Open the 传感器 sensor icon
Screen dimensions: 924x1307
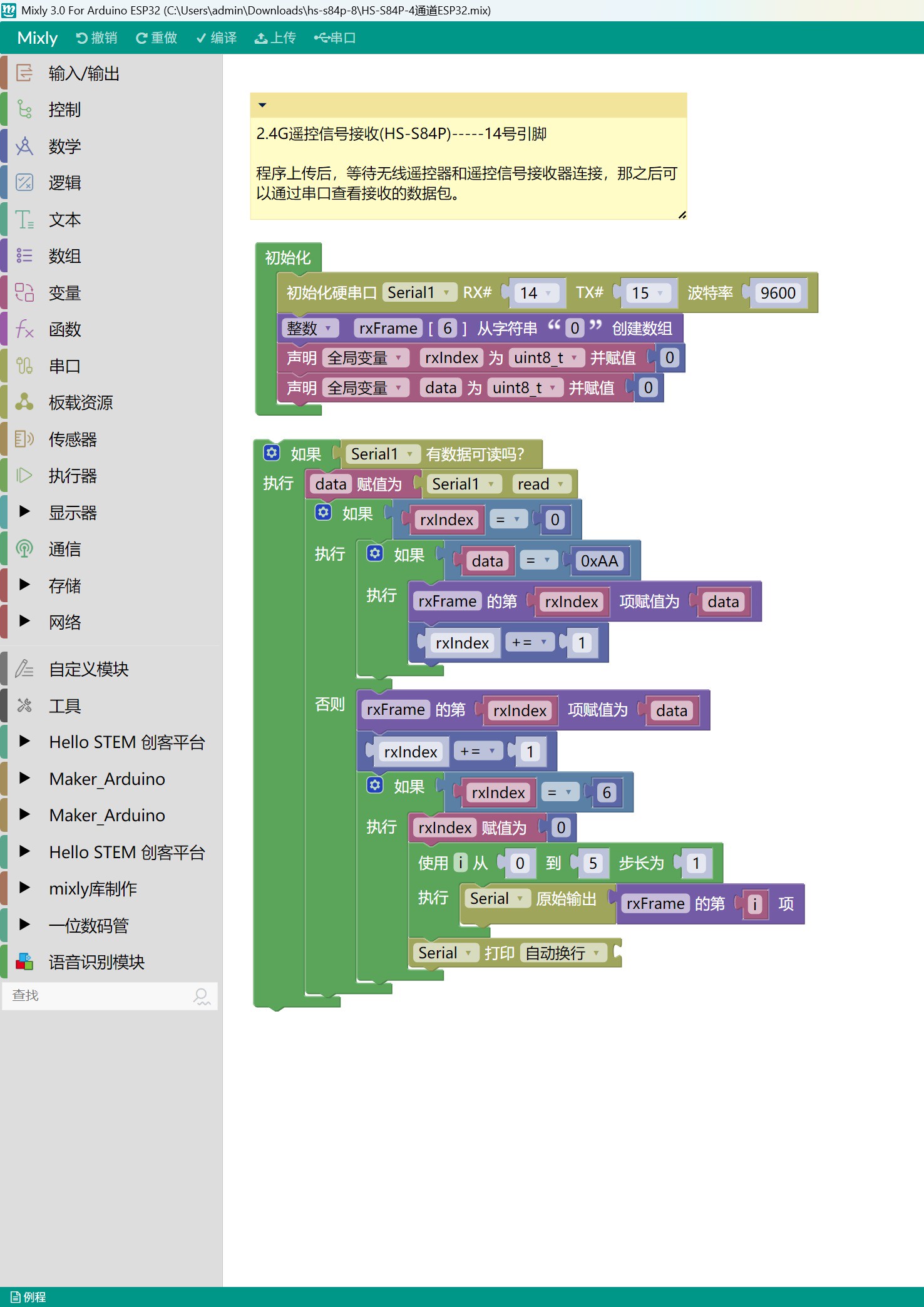[24, 439]
